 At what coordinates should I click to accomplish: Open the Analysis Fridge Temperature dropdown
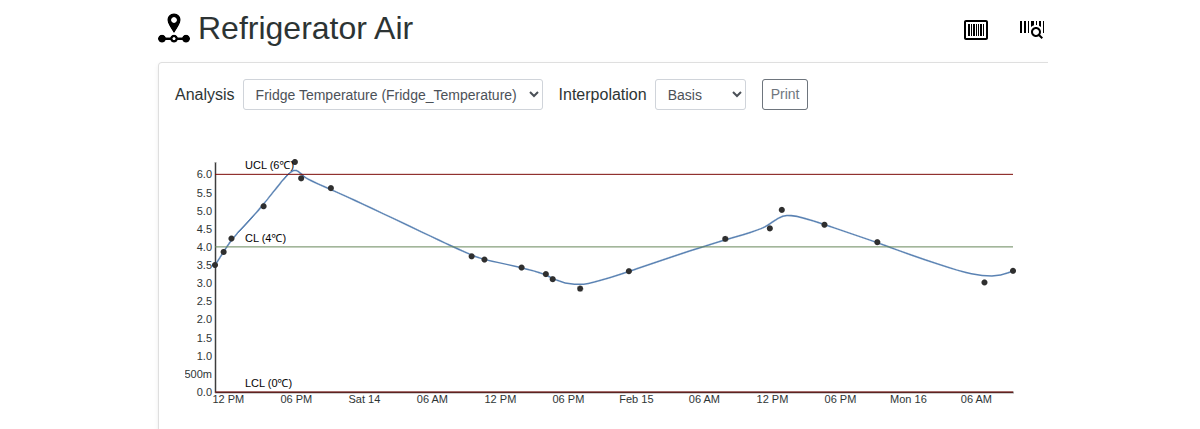pos(392,95)
